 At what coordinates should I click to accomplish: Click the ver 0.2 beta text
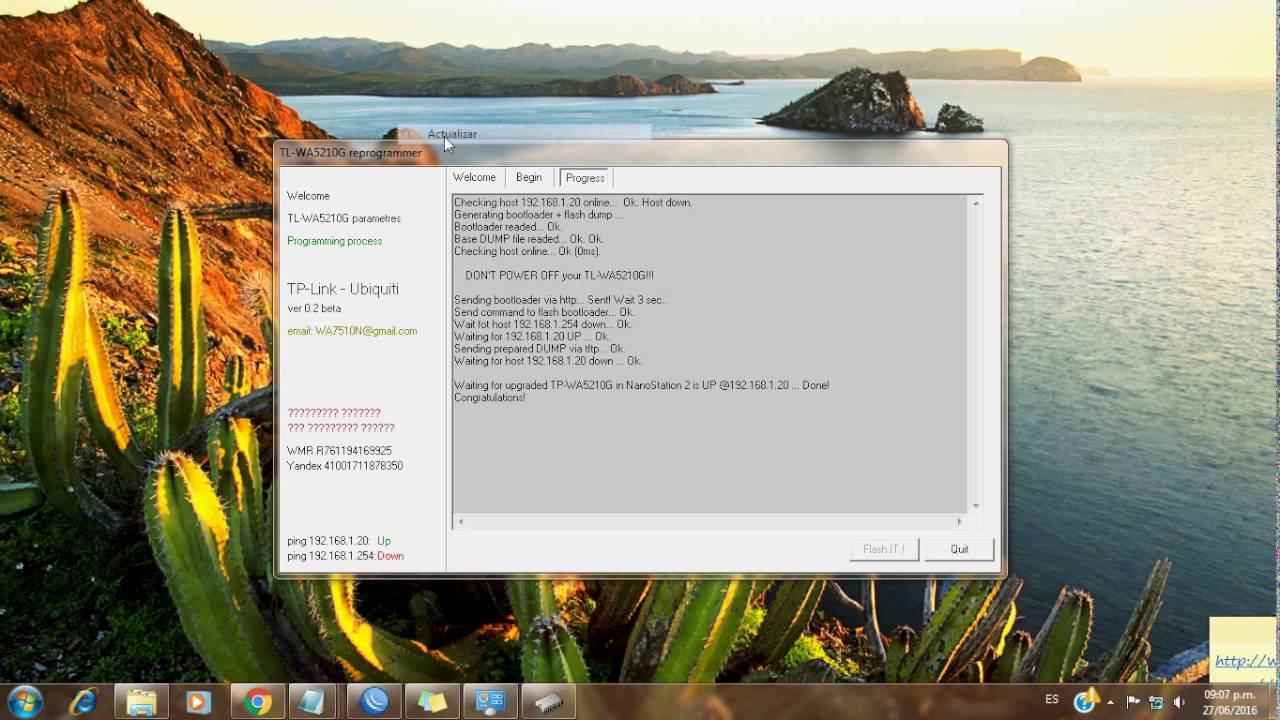tap(314, 308)
